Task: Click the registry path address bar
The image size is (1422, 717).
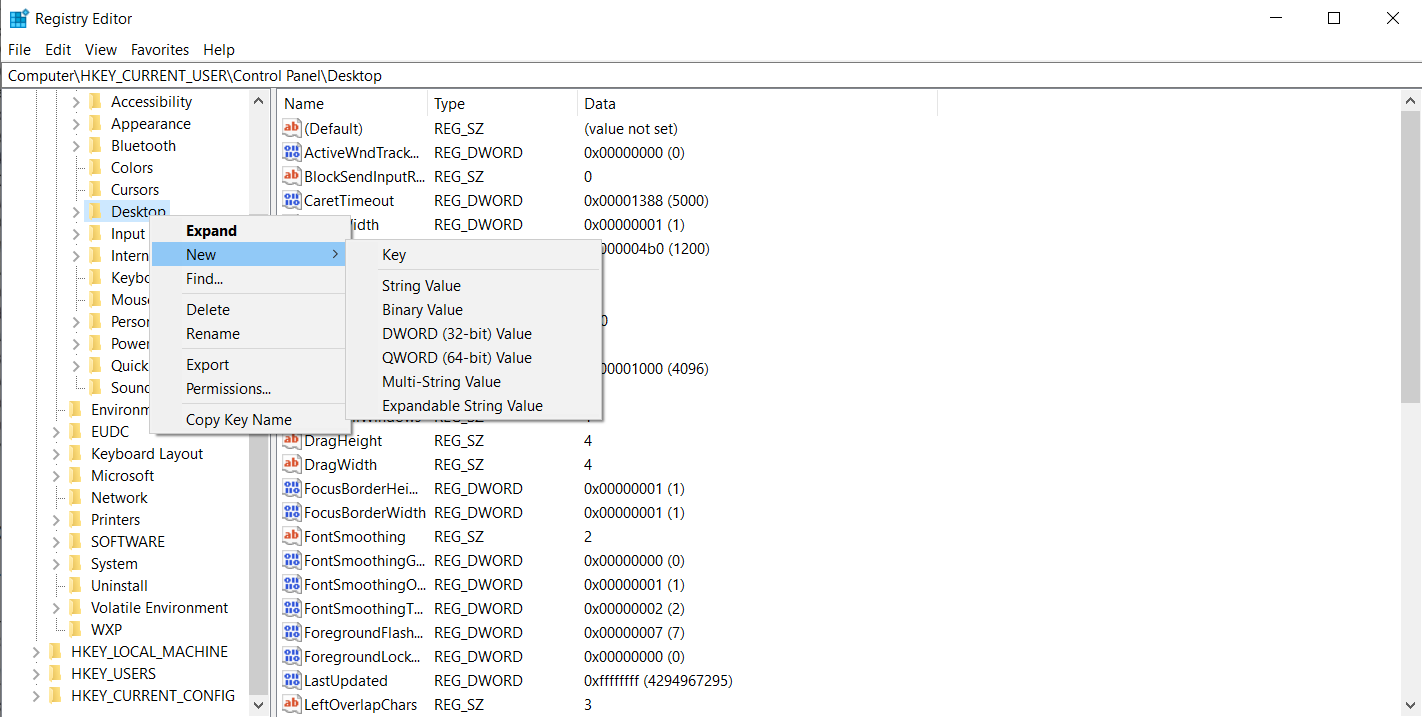Action: (x=711, y=76)
